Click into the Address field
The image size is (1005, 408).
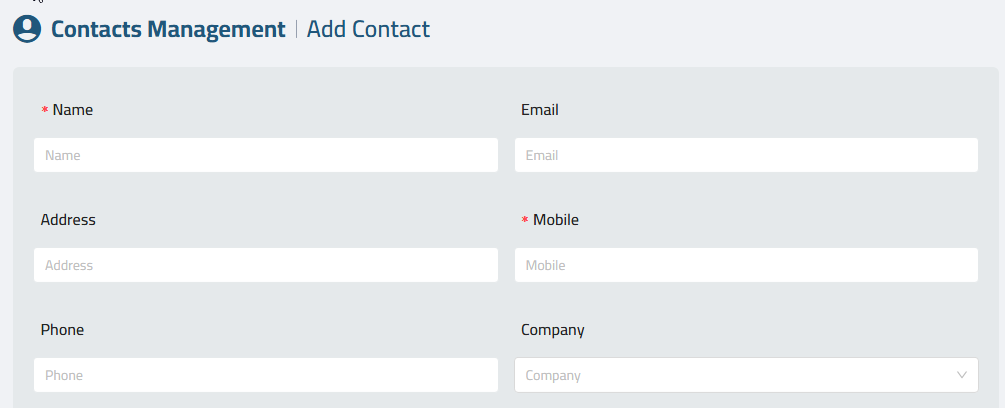(266, 265)
